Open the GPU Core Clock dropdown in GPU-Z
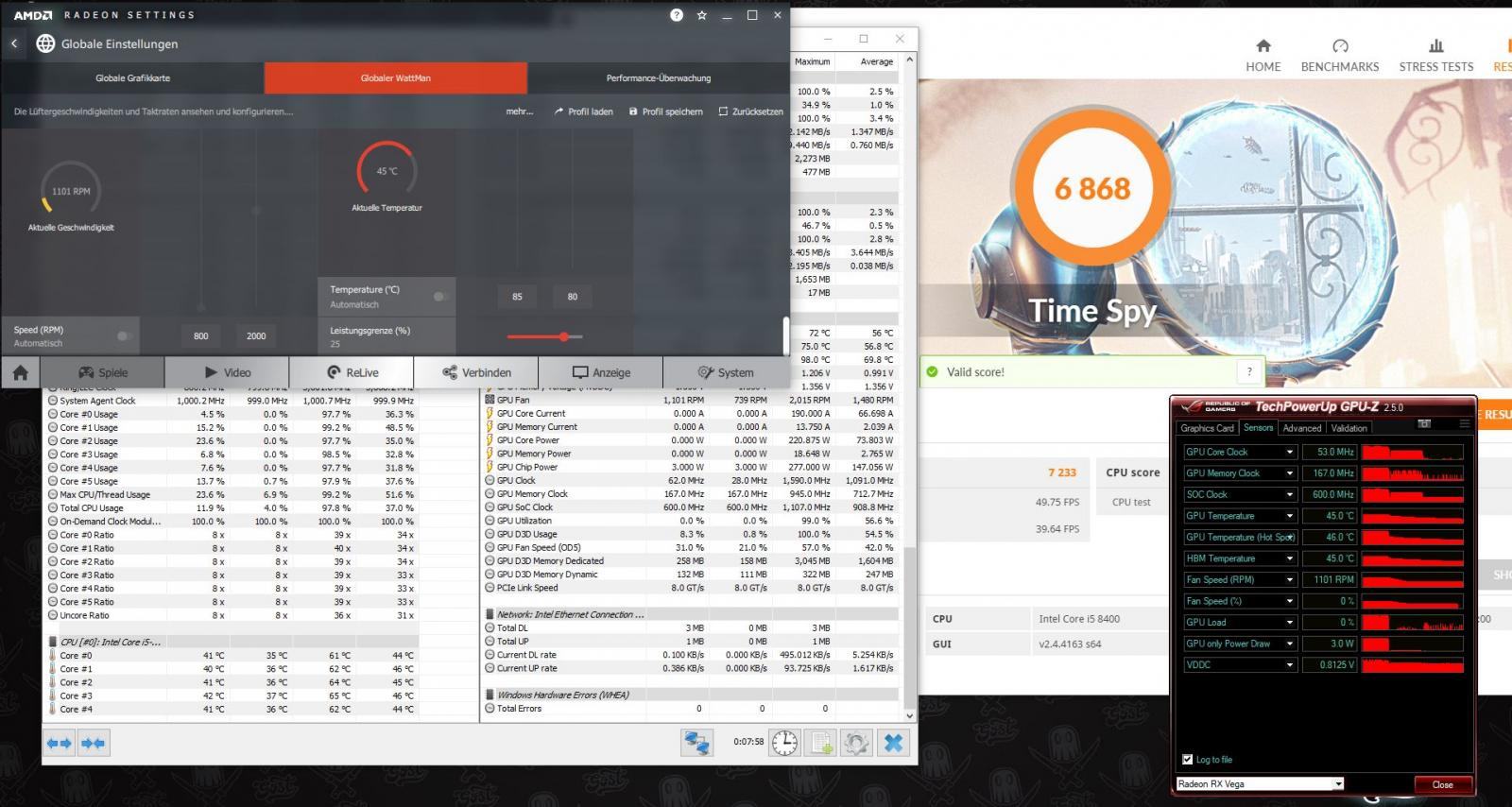The height and width of the screenshot is (807, 1512). coord(1289,452)
